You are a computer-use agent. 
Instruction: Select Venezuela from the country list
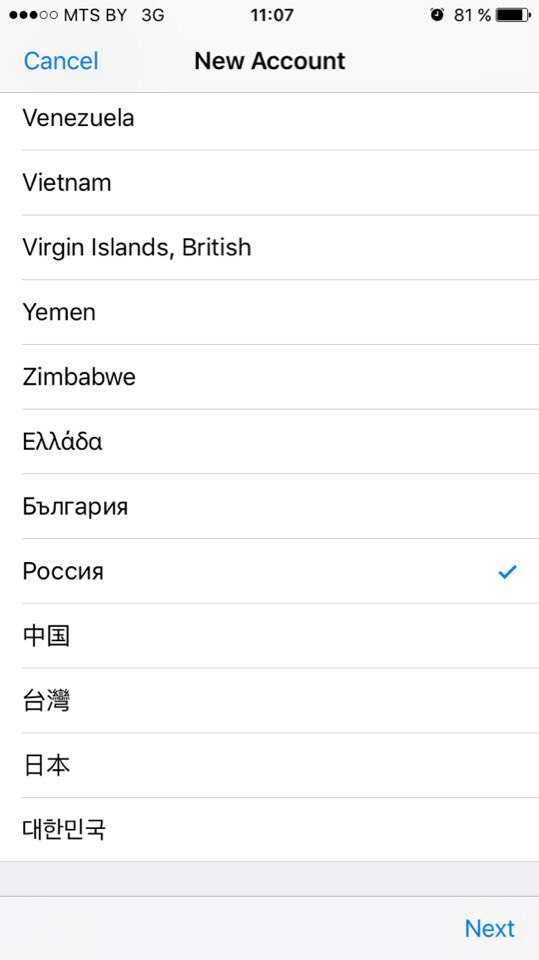(270, 118)
